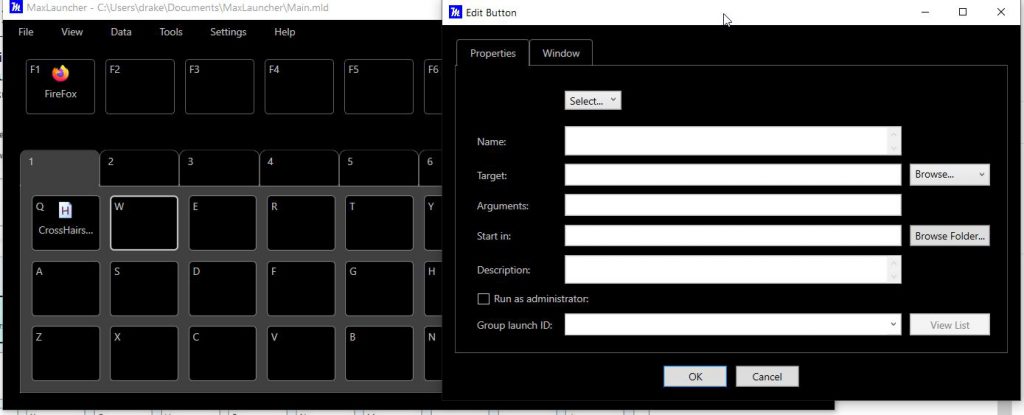Open the Select... dropdown
1024x415 pixels.
[x=593, y=101]
